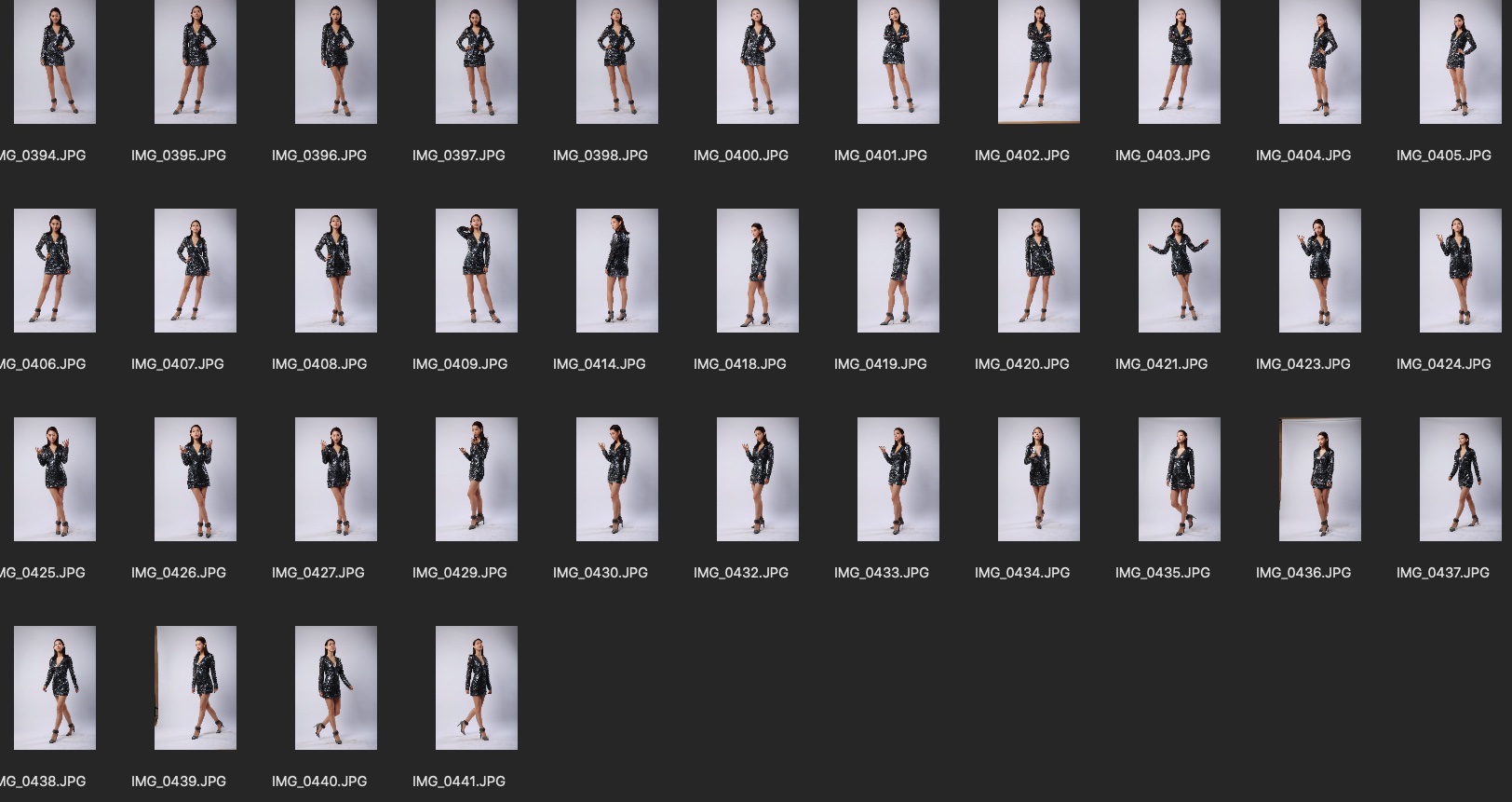Choose the IMG_0441.JPG walking pose thumbnail

[477, 687]
